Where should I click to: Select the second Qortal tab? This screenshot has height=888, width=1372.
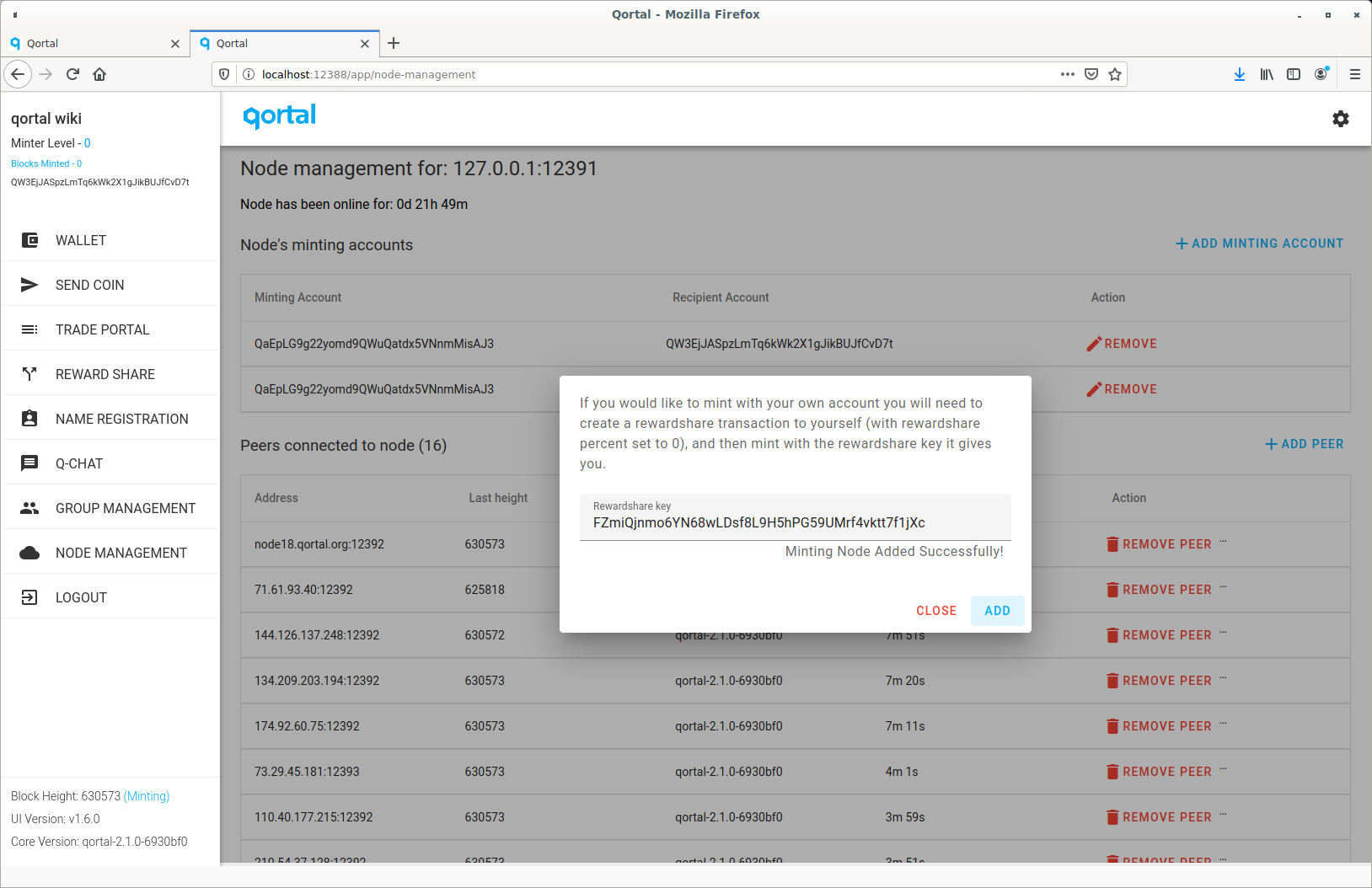coord(285,44)
